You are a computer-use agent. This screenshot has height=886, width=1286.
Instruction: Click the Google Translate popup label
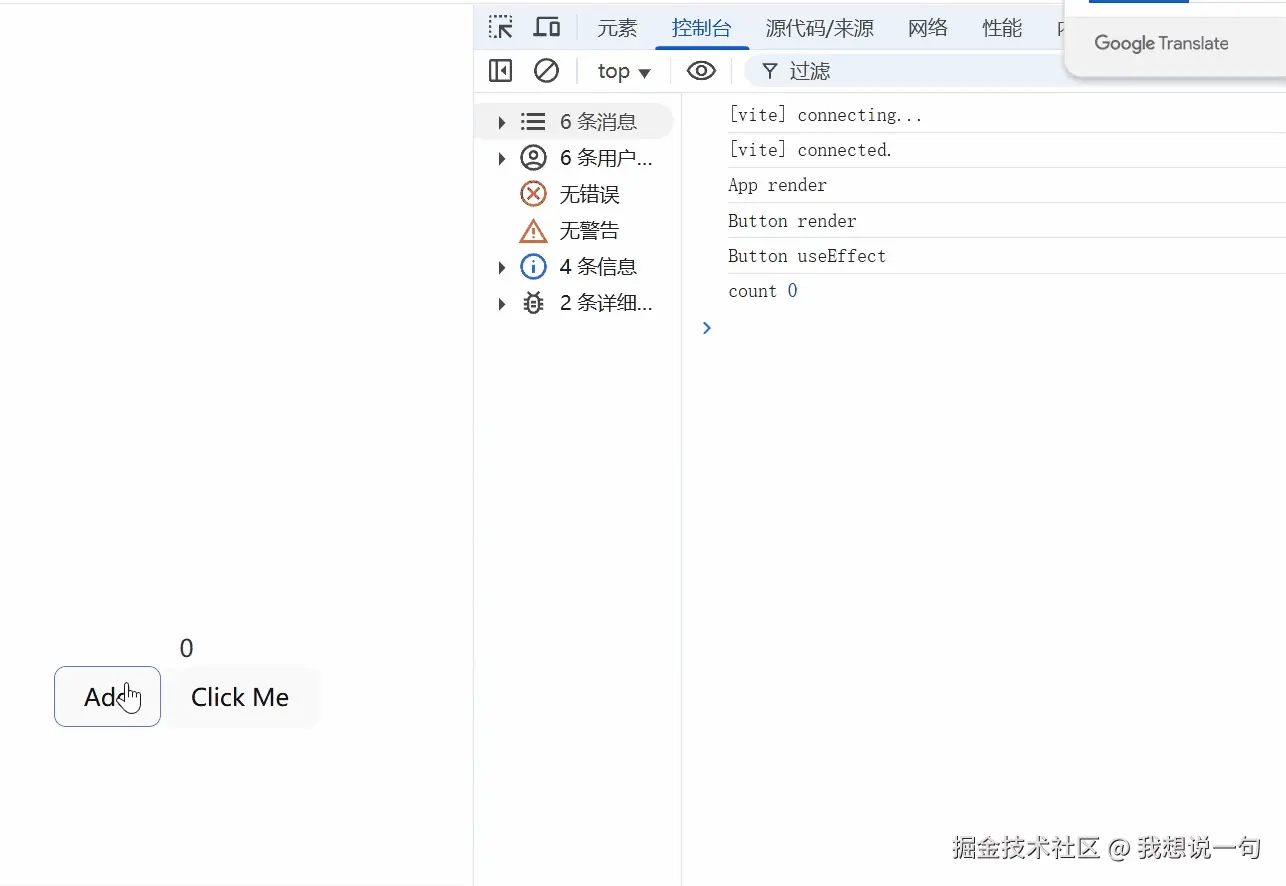click(1161, 43)
